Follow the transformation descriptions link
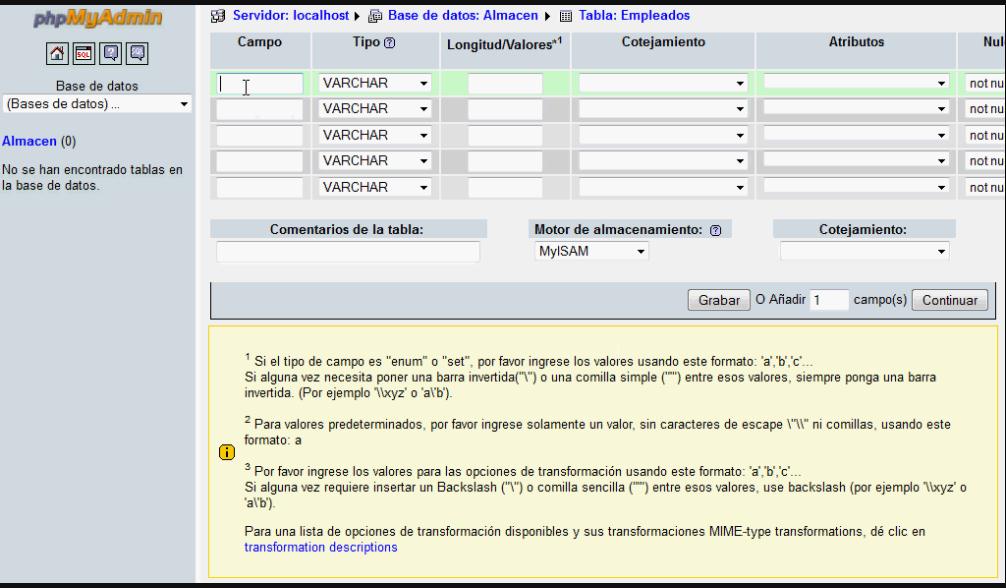The width and height of the screenshot is (1006, 588). click(x=320, y=547)
